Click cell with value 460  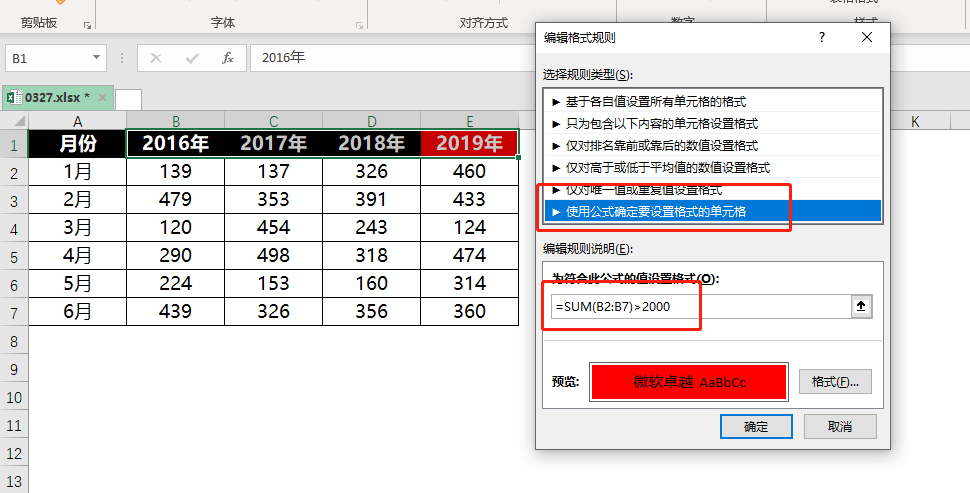coord(470,171)
